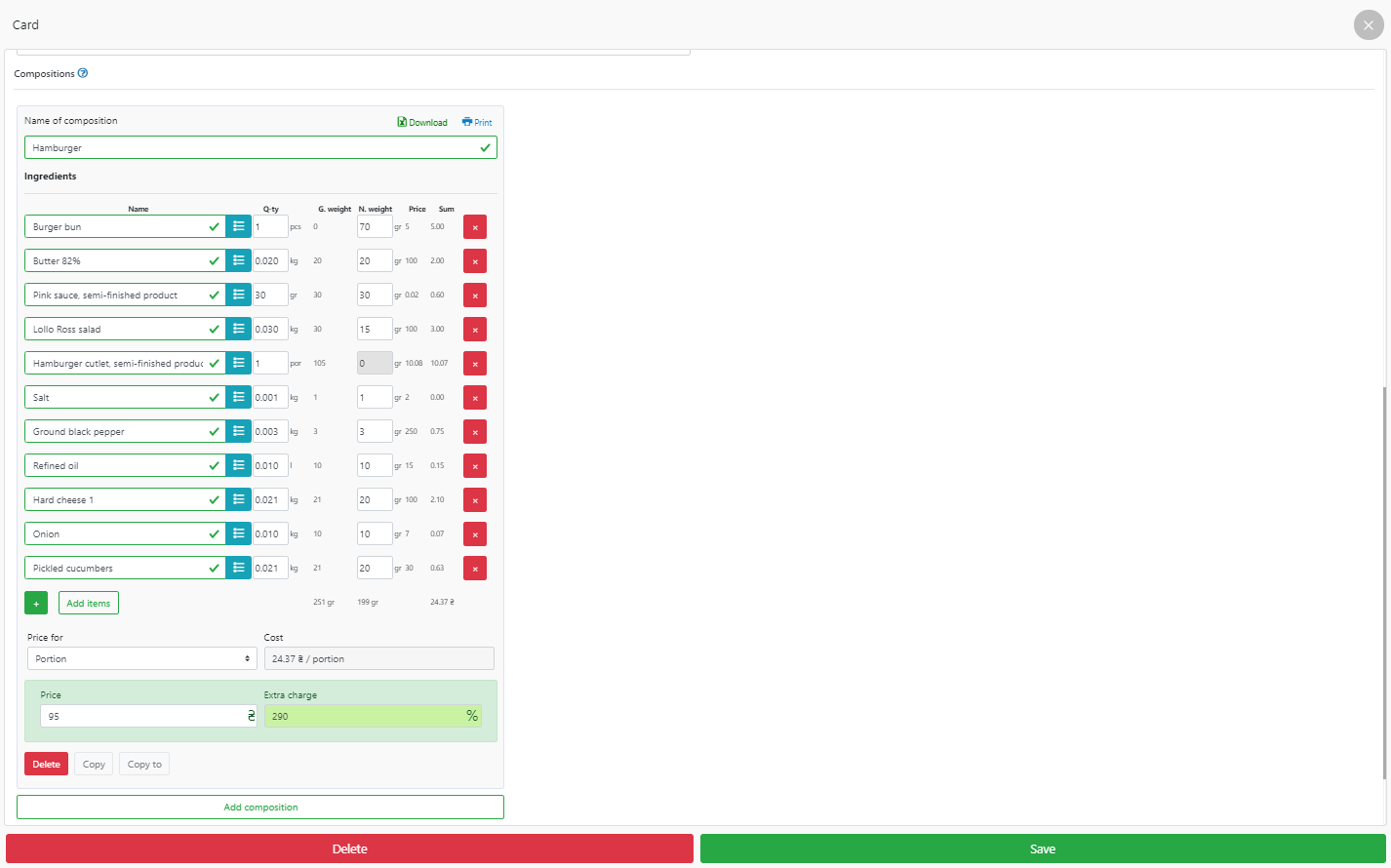The height and width of the screenshot is (868, 1391).
Task: Open the Compositions help icon
Action: point(83,73)
